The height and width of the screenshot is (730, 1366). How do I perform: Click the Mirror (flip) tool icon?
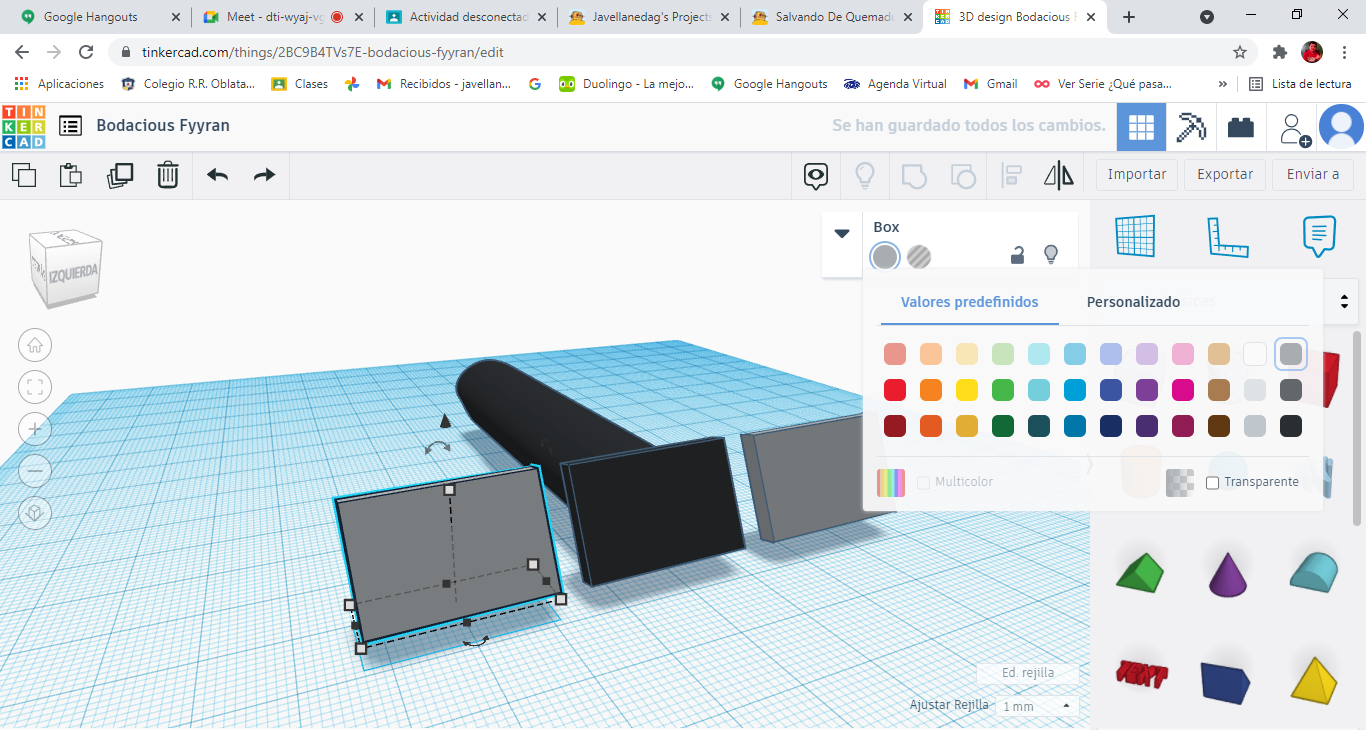click(x=1058, y=176)
